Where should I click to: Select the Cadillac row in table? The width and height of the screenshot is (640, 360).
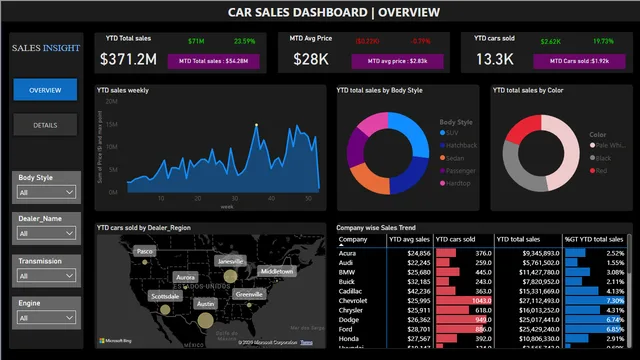tap(481, 291)
